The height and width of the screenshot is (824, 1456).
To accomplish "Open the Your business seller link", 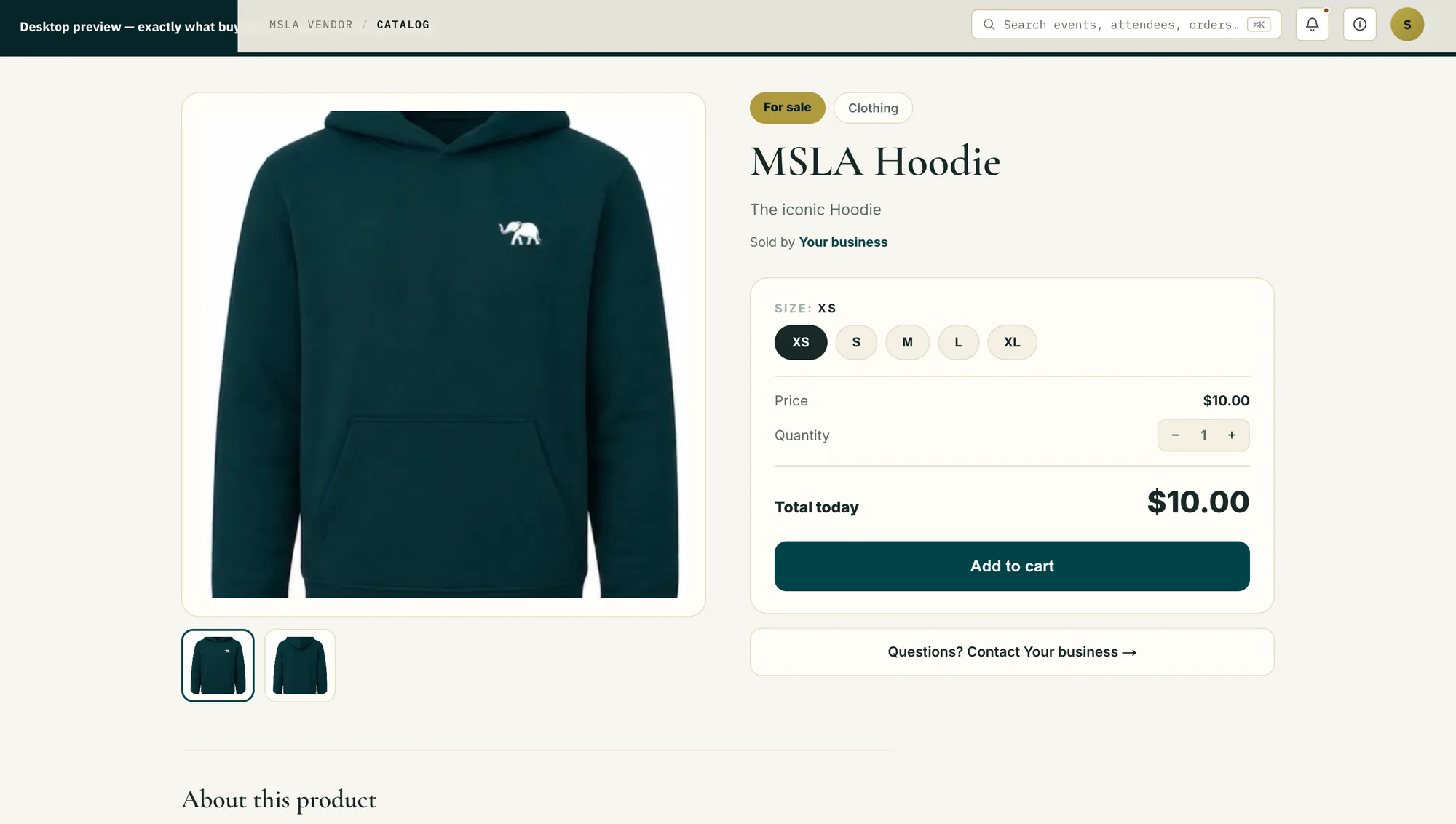I will click(843, 242).
